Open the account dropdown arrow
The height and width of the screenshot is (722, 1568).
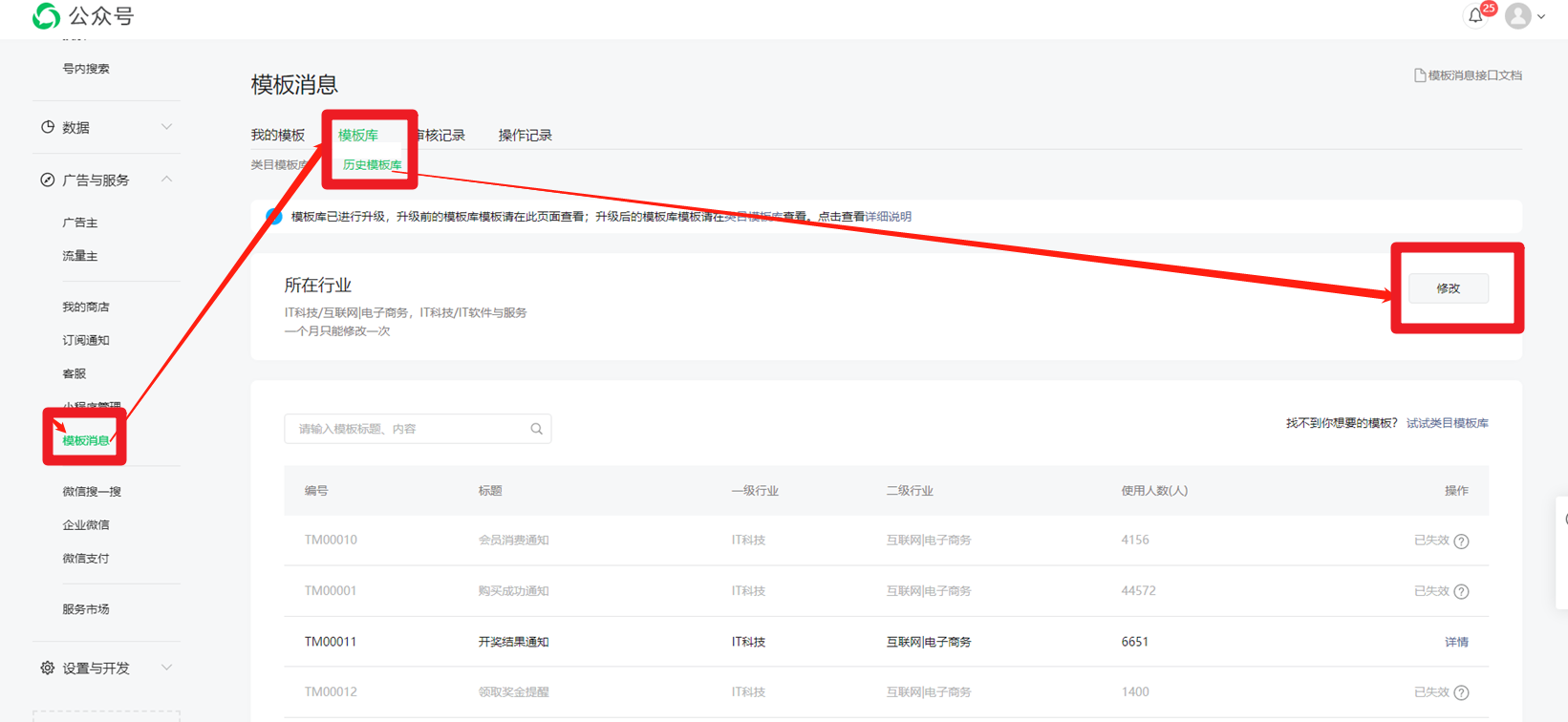click(x=1541, y=17)
